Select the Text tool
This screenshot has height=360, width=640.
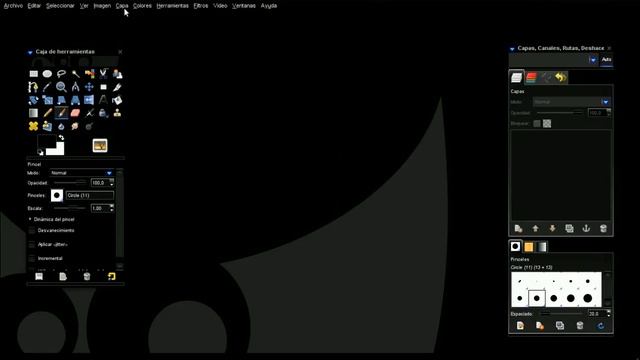point(103,100)
